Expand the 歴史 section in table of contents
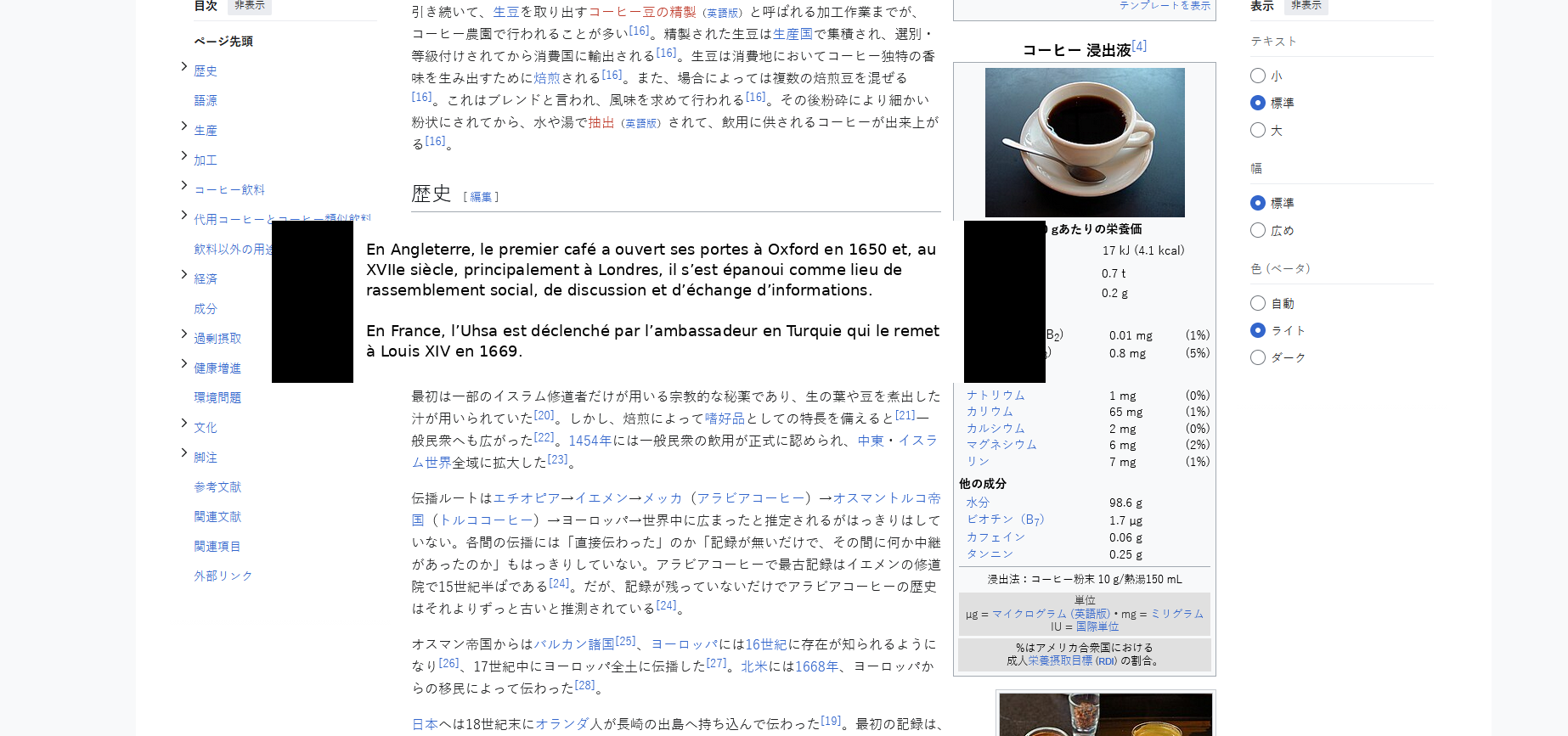Viewport: 1568px width, 736px height. [184, 67]
